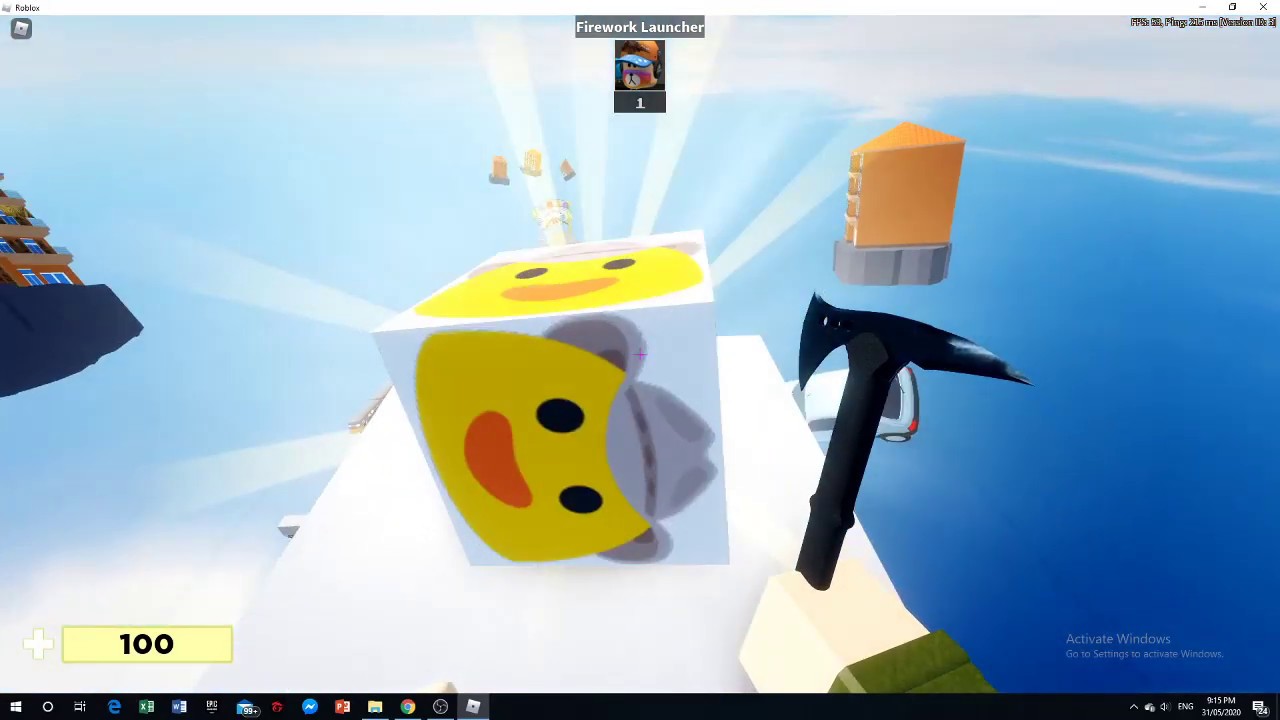Open OneDrive tray icon

tap(1149, 707)
